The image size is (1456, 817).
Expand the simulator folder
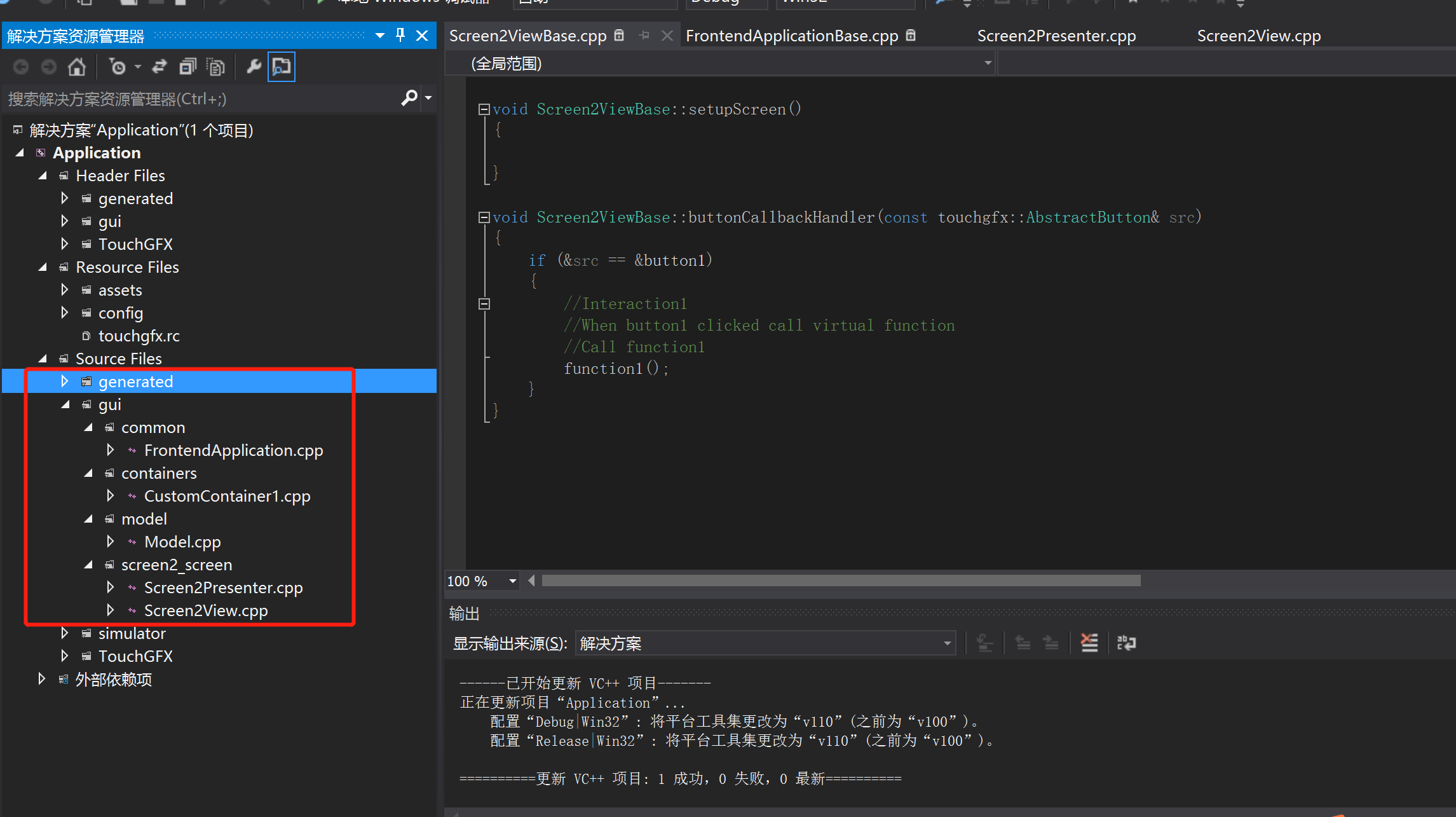tap(65, 633)
